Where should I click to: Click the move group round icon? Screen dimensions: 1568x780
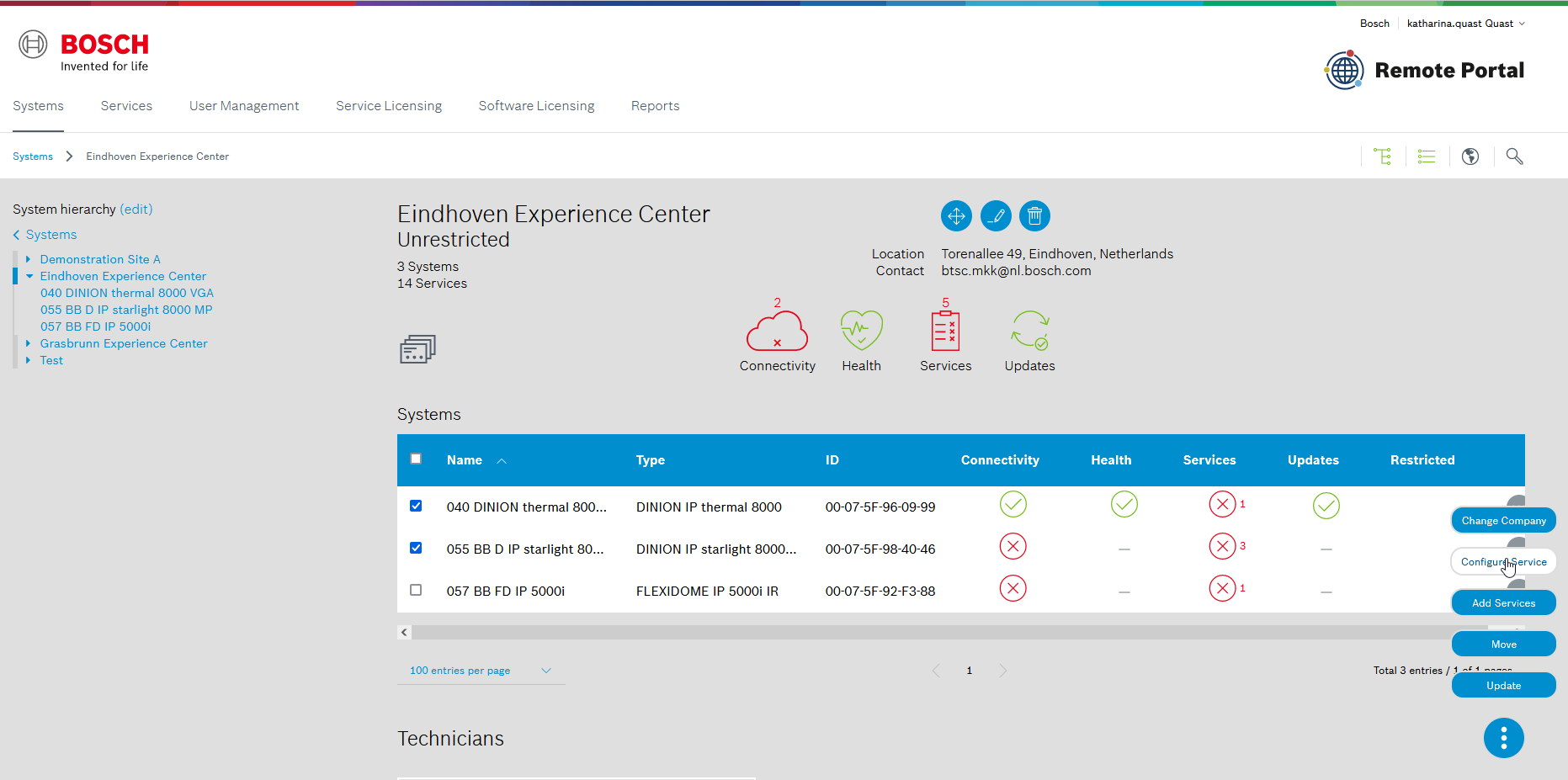956,215
